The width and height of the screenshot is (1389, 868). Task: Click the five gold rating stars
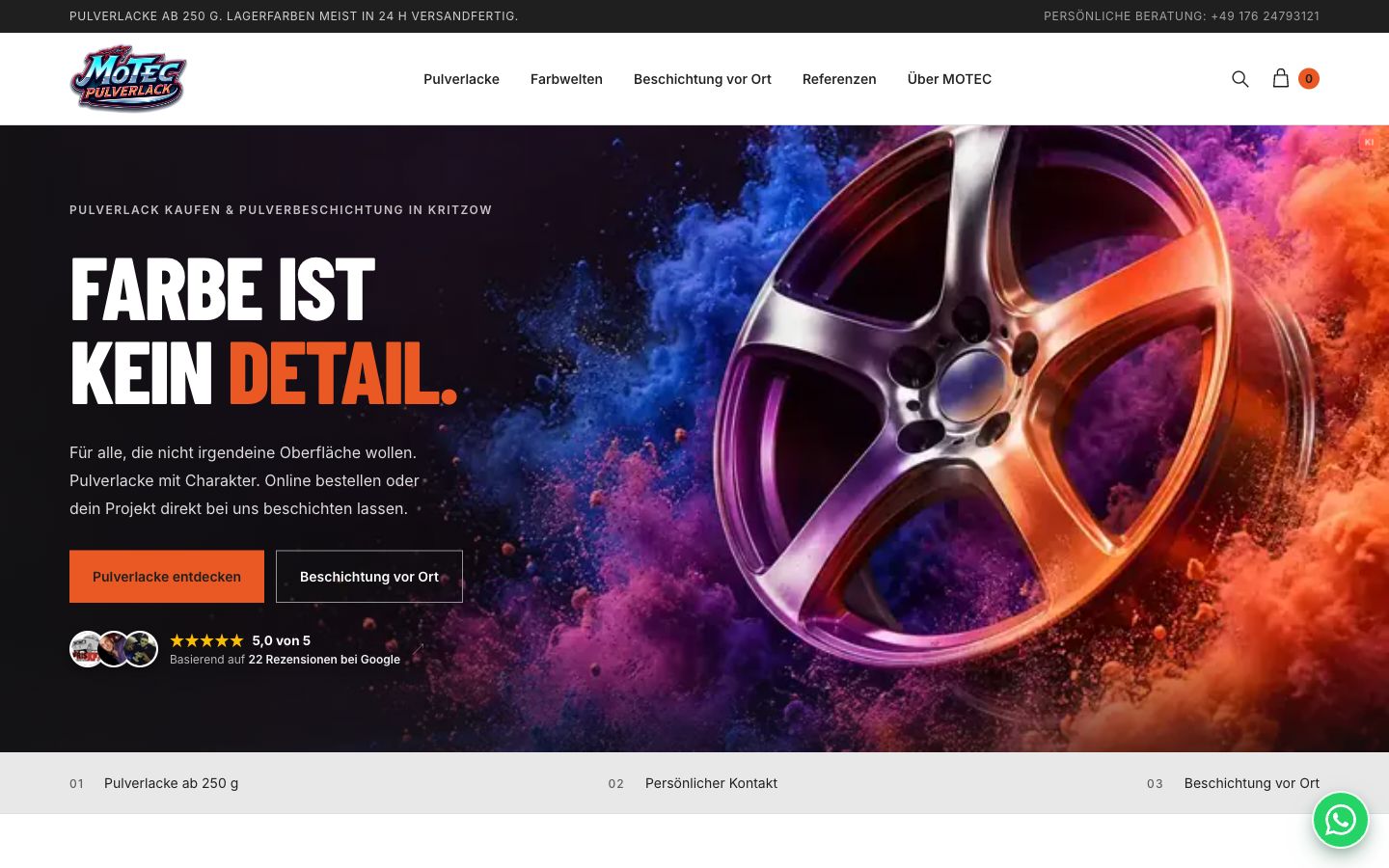(206, 640)
